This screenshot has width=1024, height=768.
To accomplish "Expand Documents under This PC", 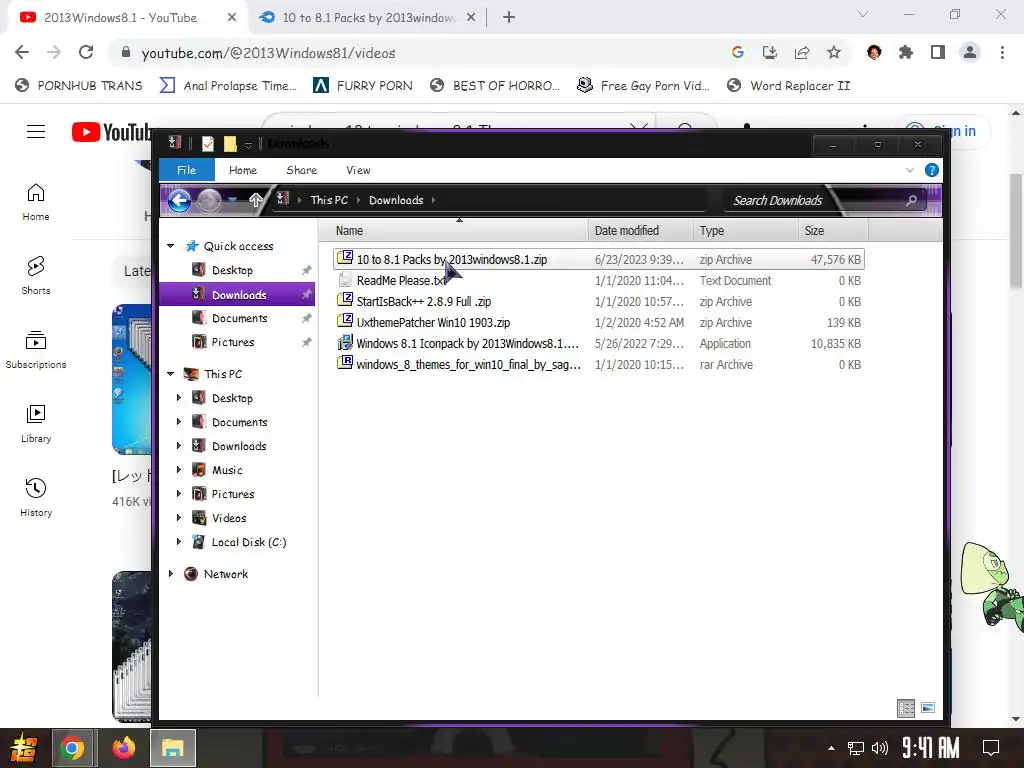I will click(179, 422).
